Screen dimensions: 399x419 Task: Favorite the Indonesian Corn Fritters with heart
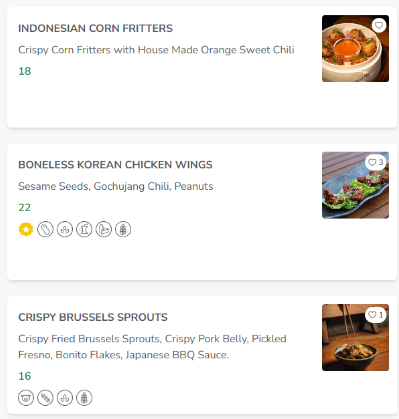click(379, 25)
